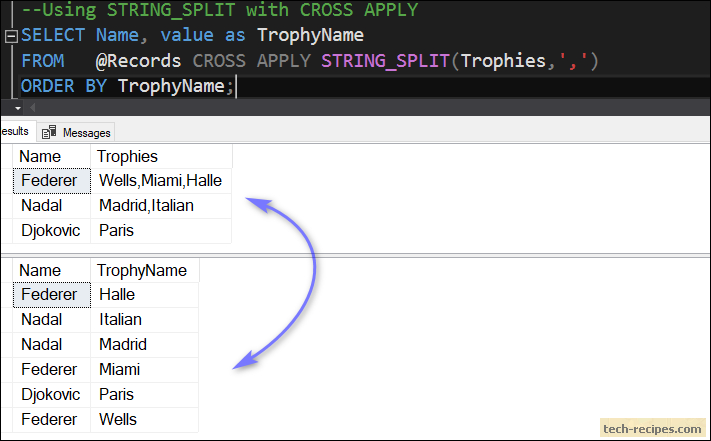Select the Madrid cell in the TrophyName grid
Screen dimensions: 711x441
tap(145, 345)
